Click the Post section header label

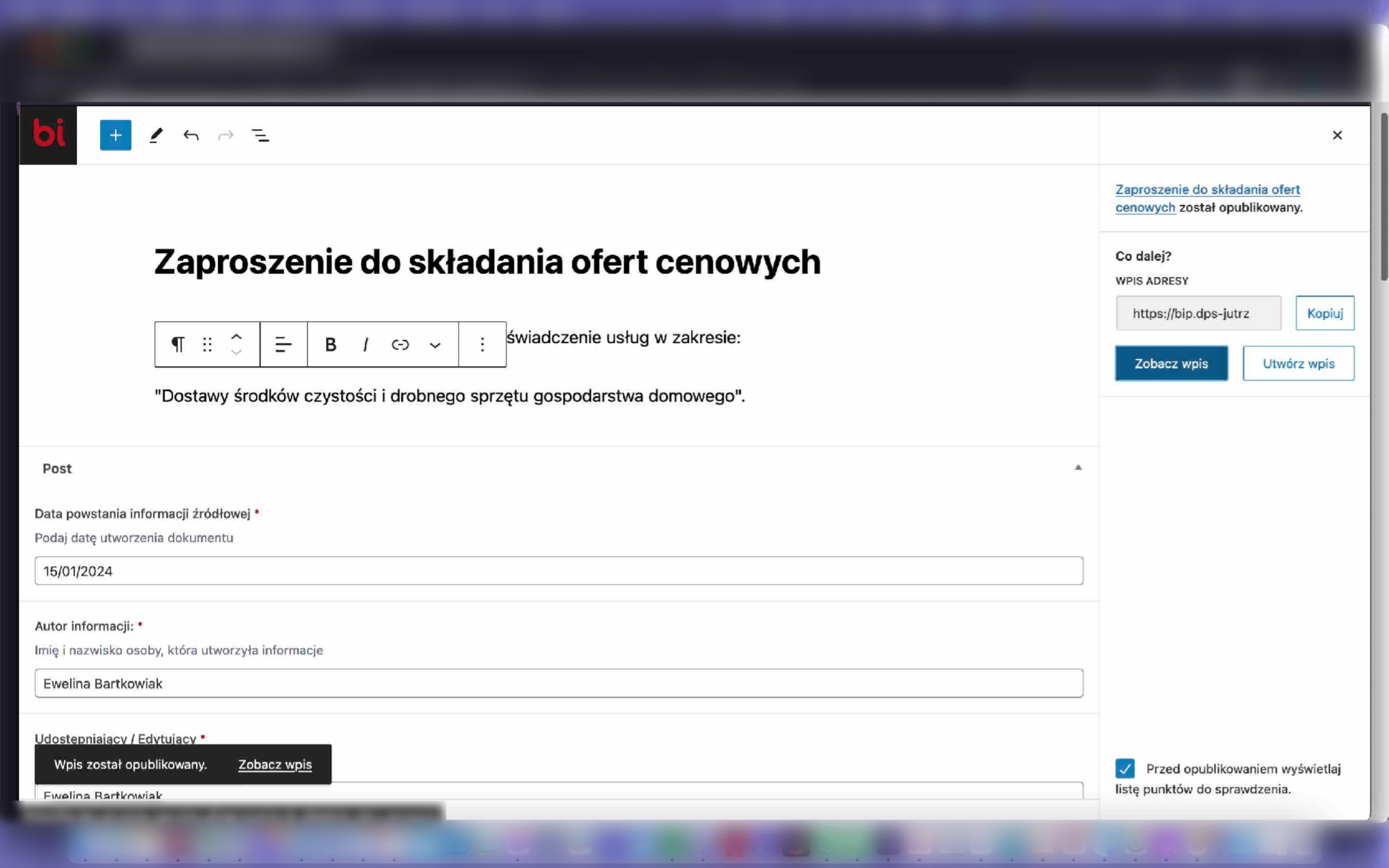(x=57, y=468)
